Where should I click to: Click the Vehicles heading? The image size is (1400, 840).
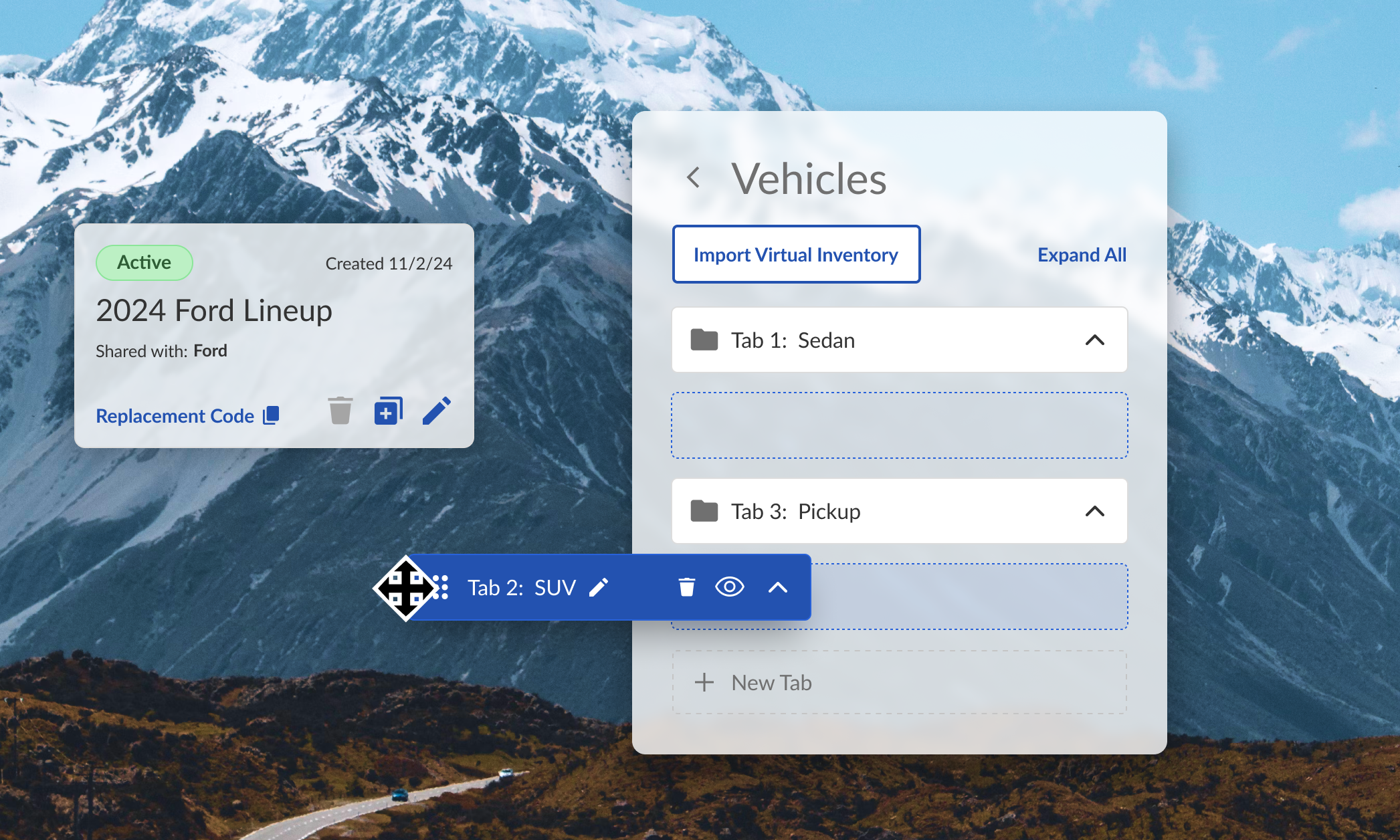(809, 179)
